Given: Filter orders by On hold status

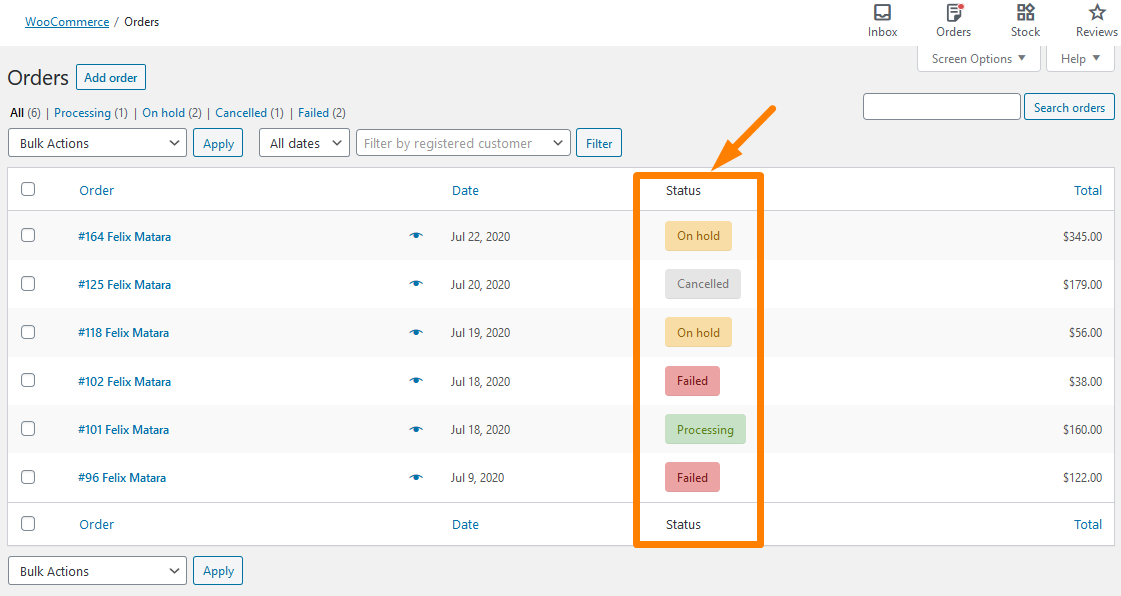Looking at the screenshot, I should point(164,113).
